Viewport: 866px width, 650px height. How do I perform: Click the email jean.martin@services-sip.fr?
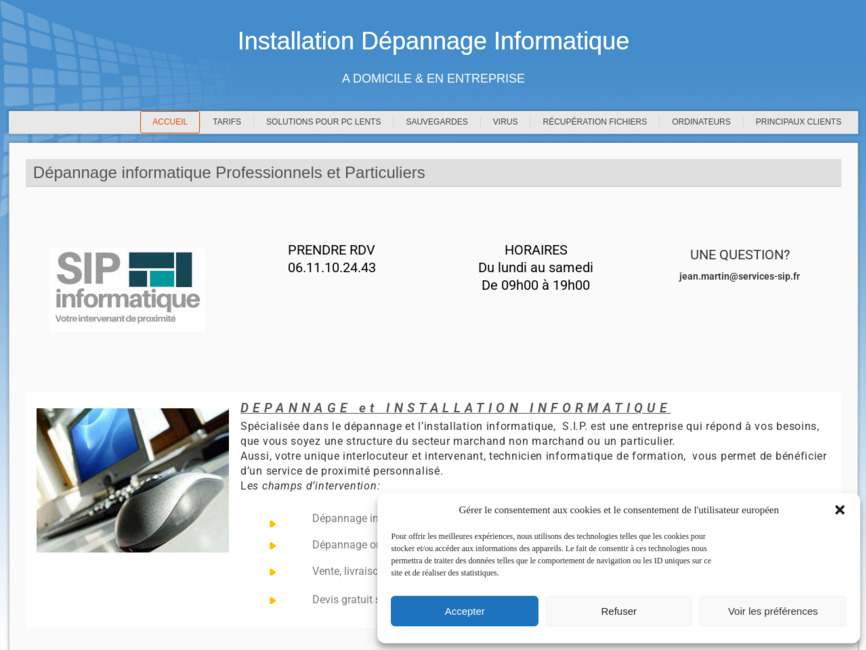[739, 278]
